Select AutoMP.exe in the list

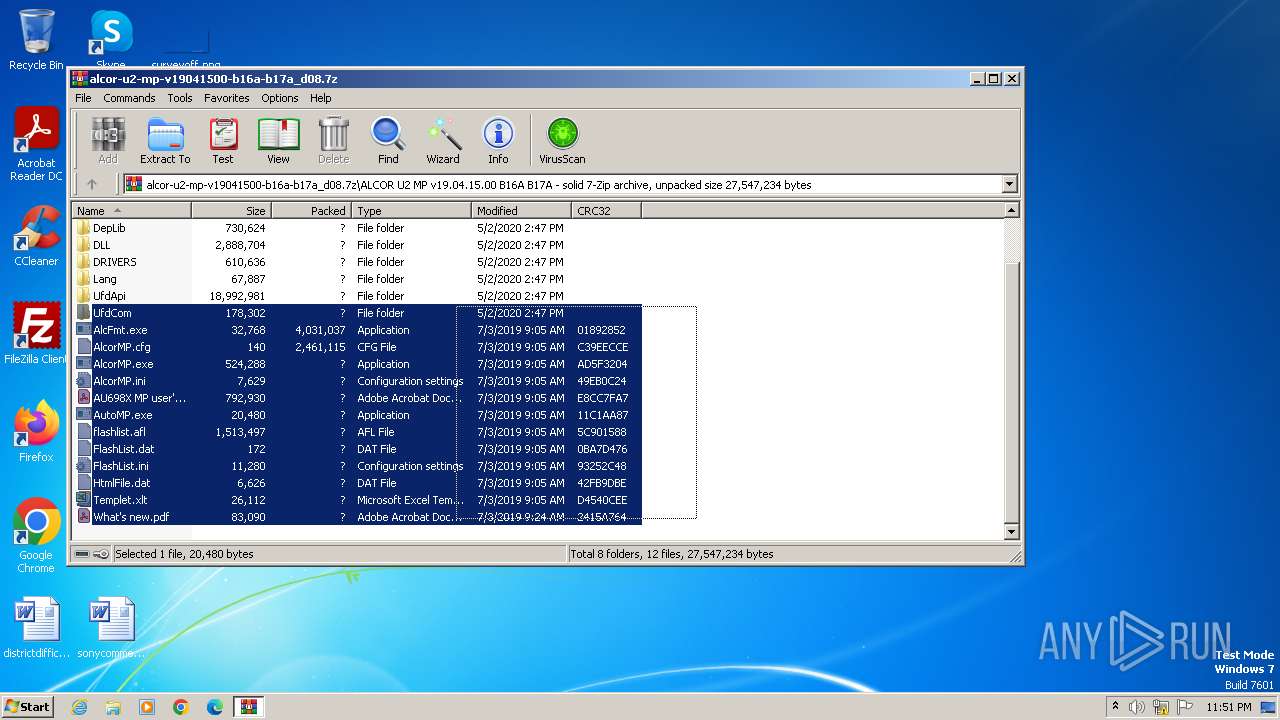122,415
